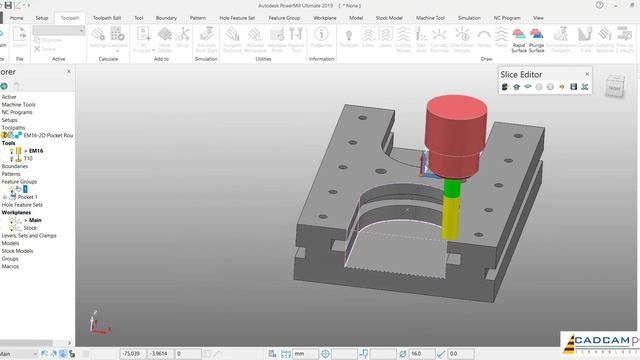Click the Draw Tool Axes icon
Viewport: 640px width, 360px height.
coord(421,40)
